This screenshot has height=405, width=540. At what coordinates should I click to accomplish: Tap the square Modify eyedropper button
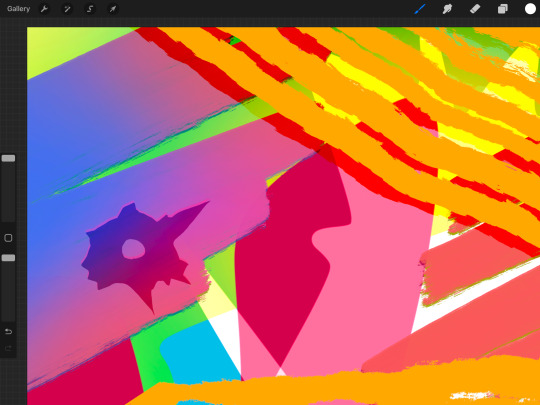coord(8,238)
